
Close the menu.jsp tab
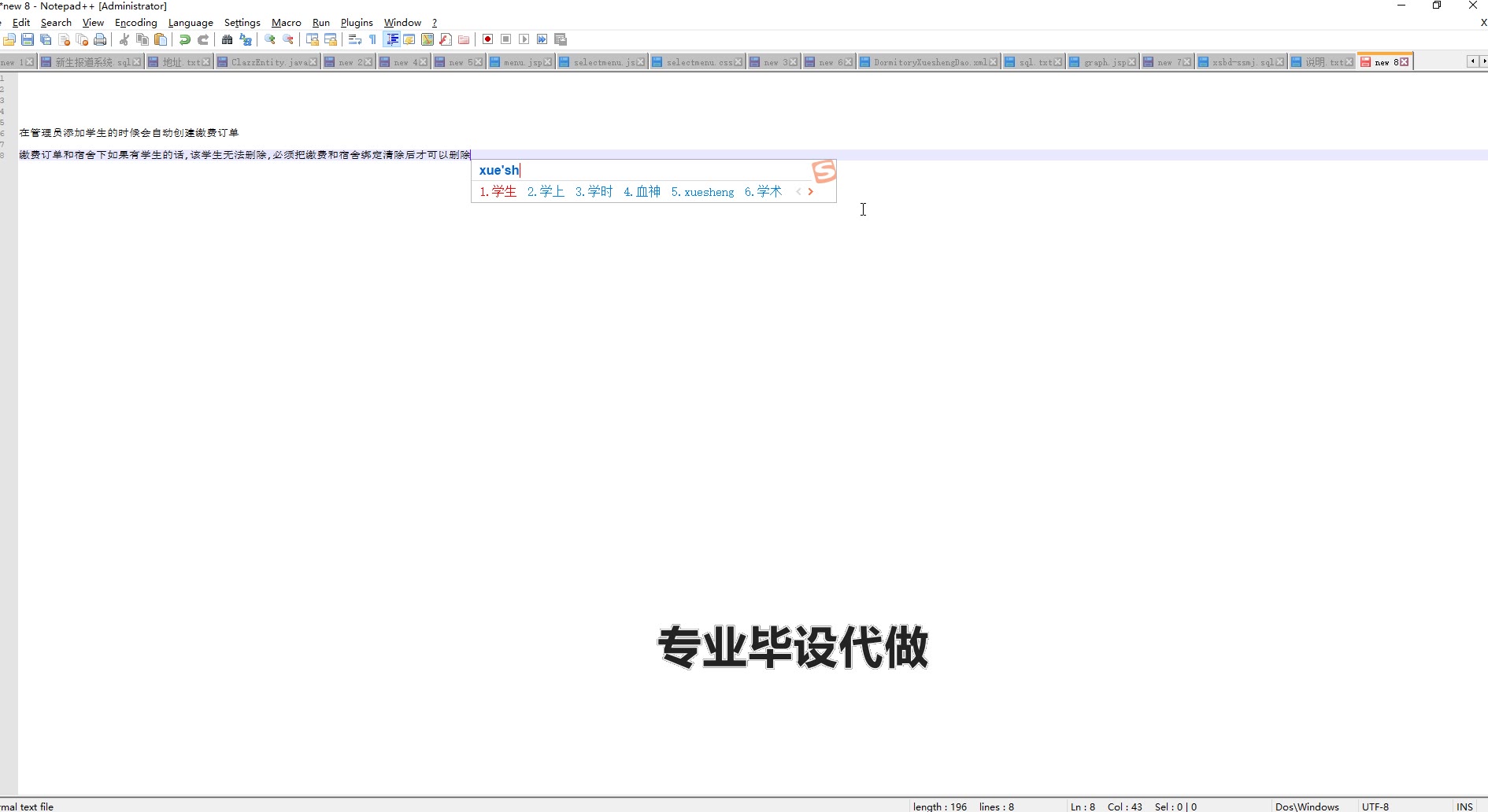tap(547, 62)
